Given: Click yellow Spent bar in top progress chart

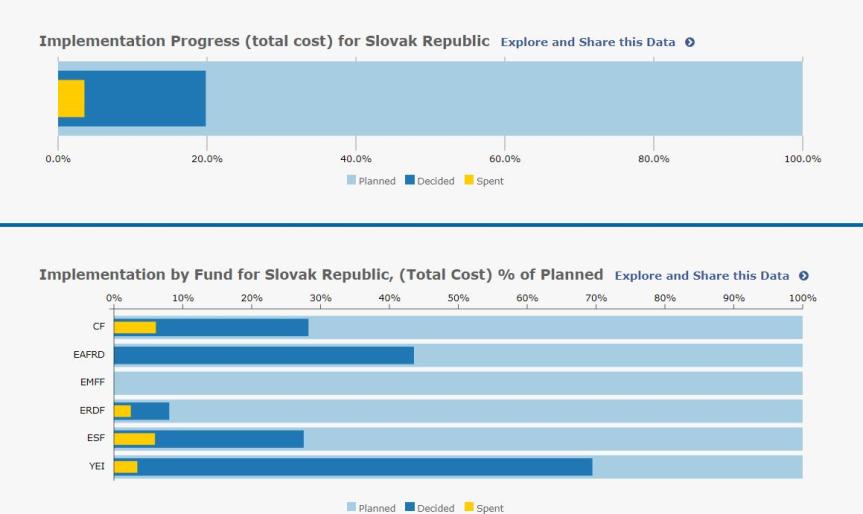Looking at the screenshot, I should (x=71, y=98).
